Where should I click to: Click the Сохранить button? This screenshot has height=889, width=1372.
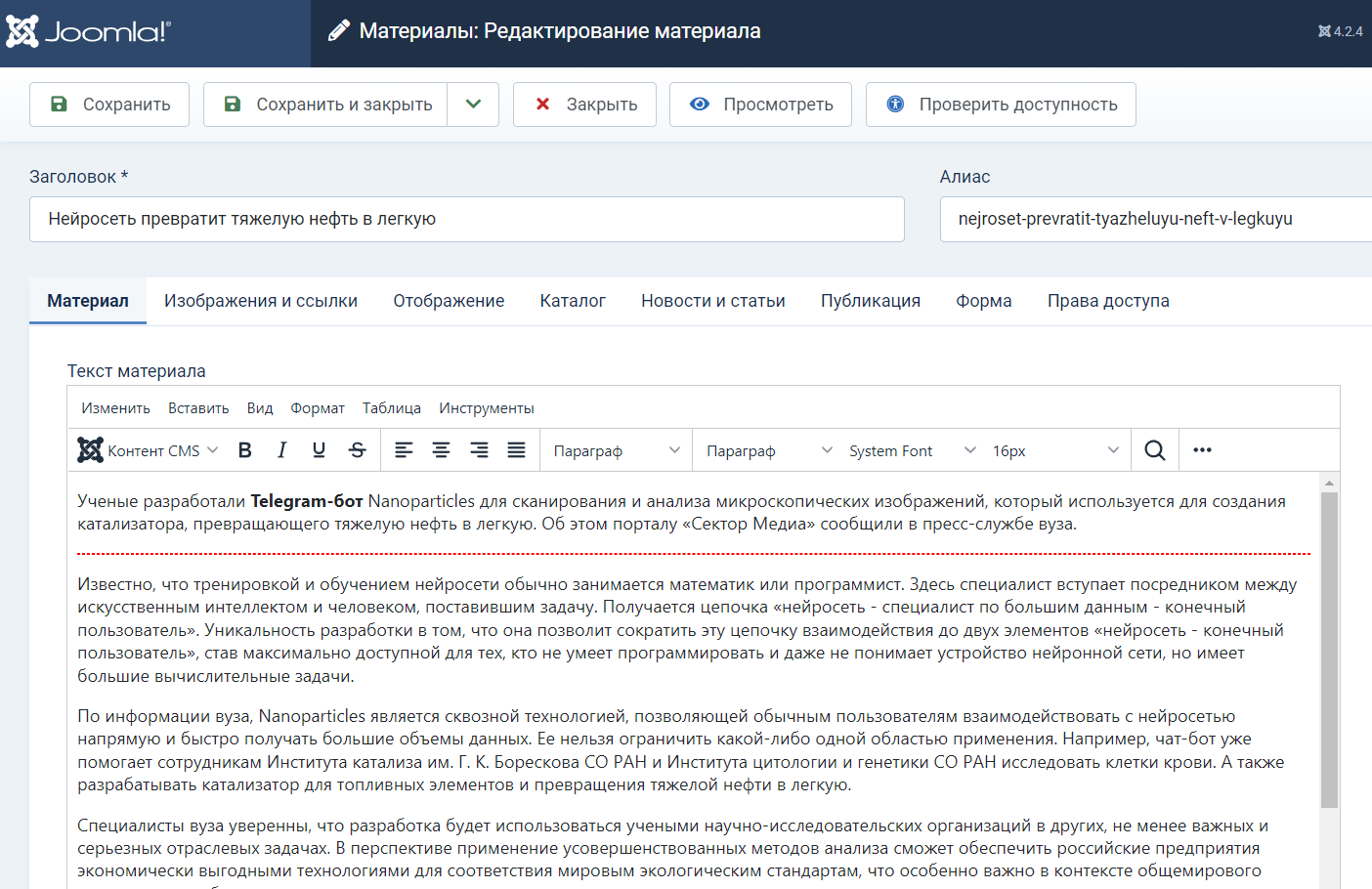pos(109,105)
